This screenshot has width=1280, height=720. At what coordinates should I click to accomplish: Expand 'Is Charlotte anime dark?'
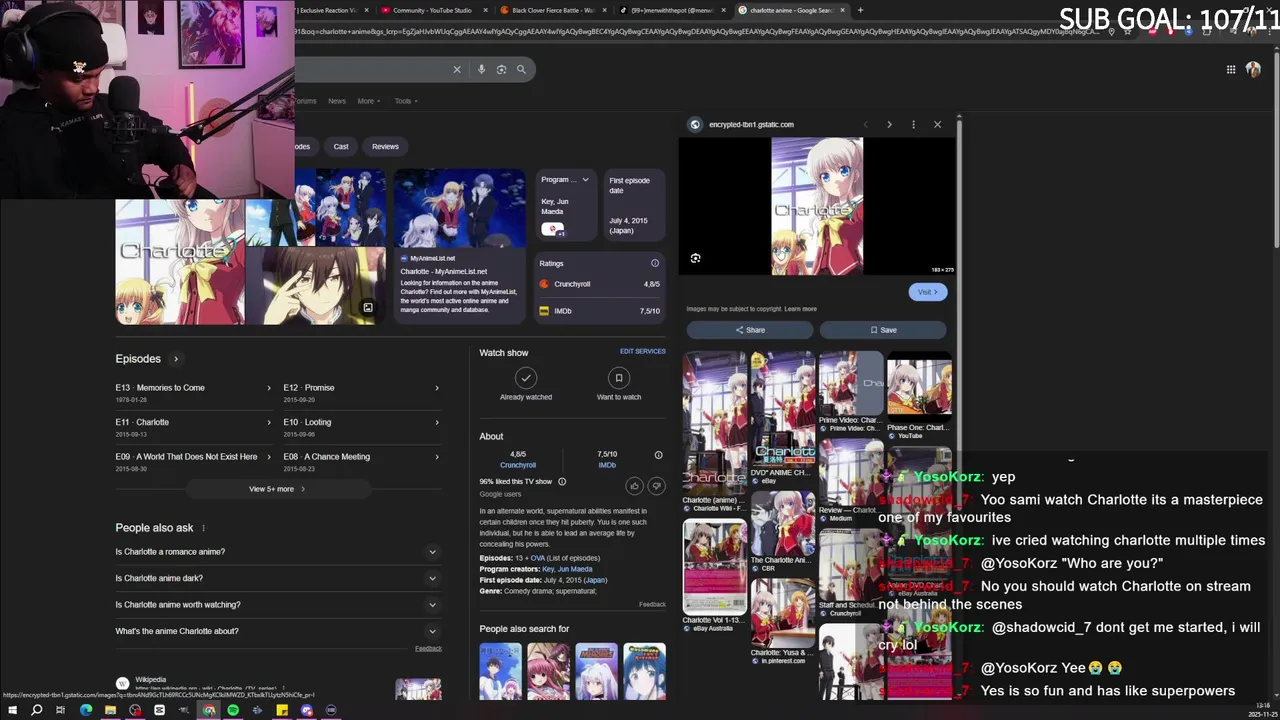tap(277, 578)
